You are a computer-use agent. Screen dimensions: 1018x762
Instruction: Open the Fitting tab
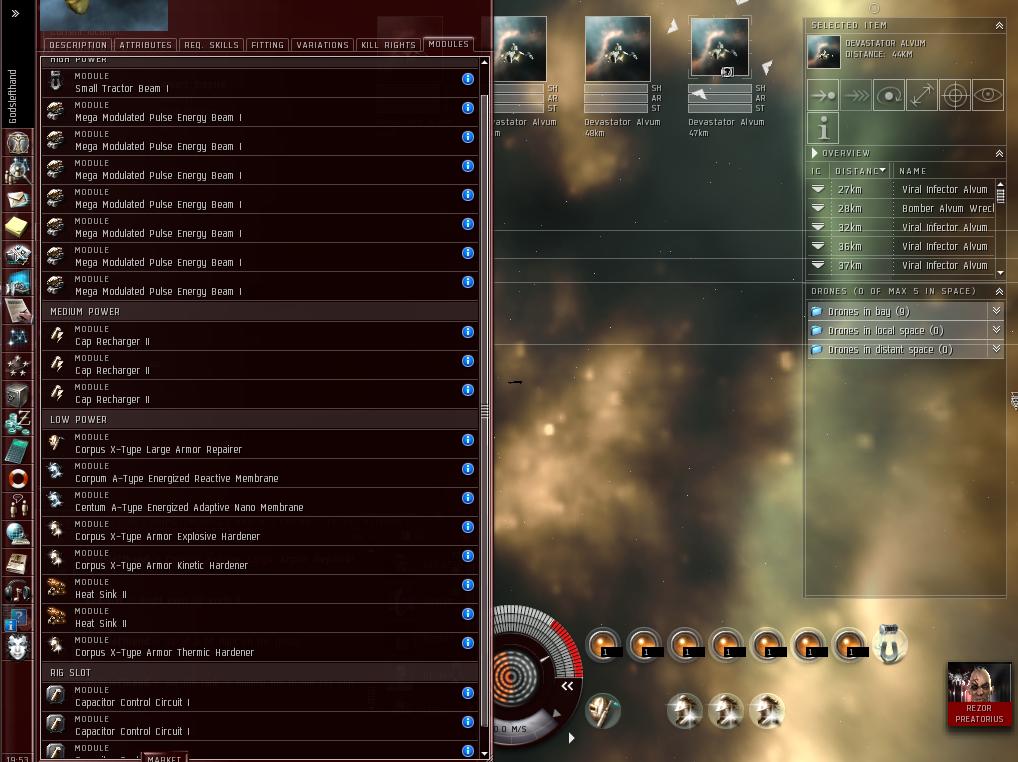click(267, 45)
